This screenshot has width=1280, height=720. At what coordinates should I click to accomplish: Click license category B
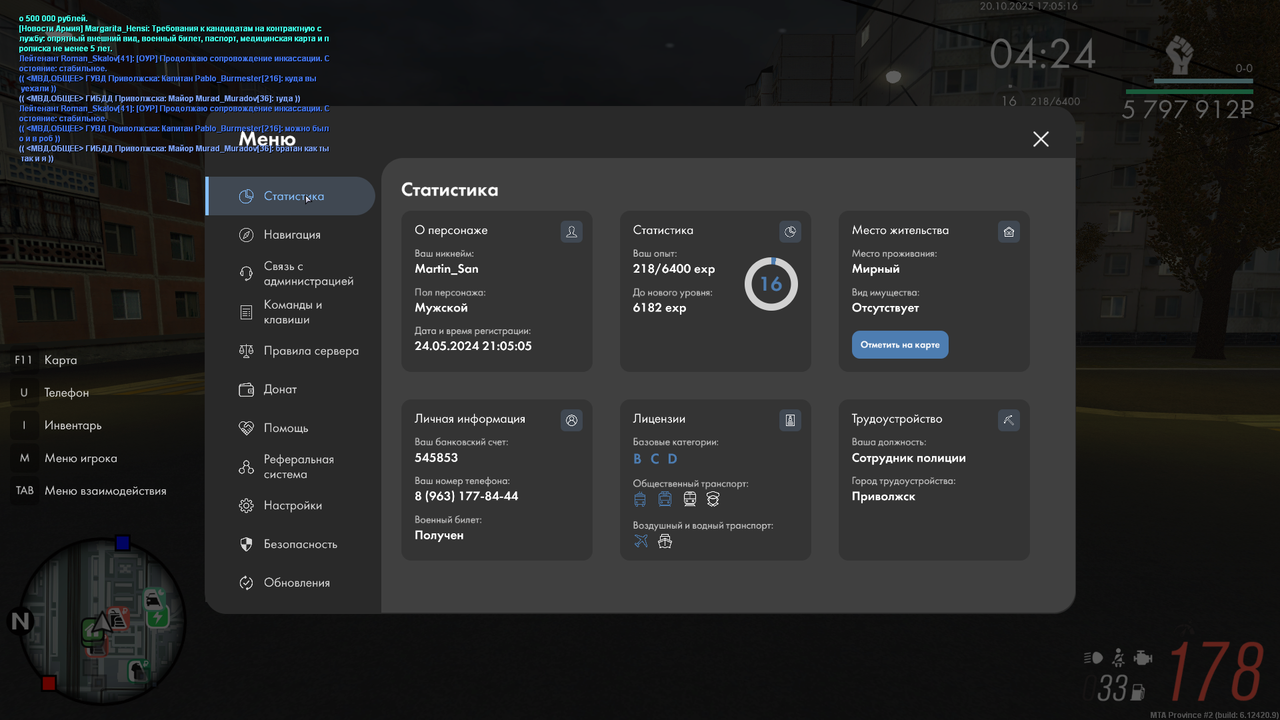click(x=637, y=459)
